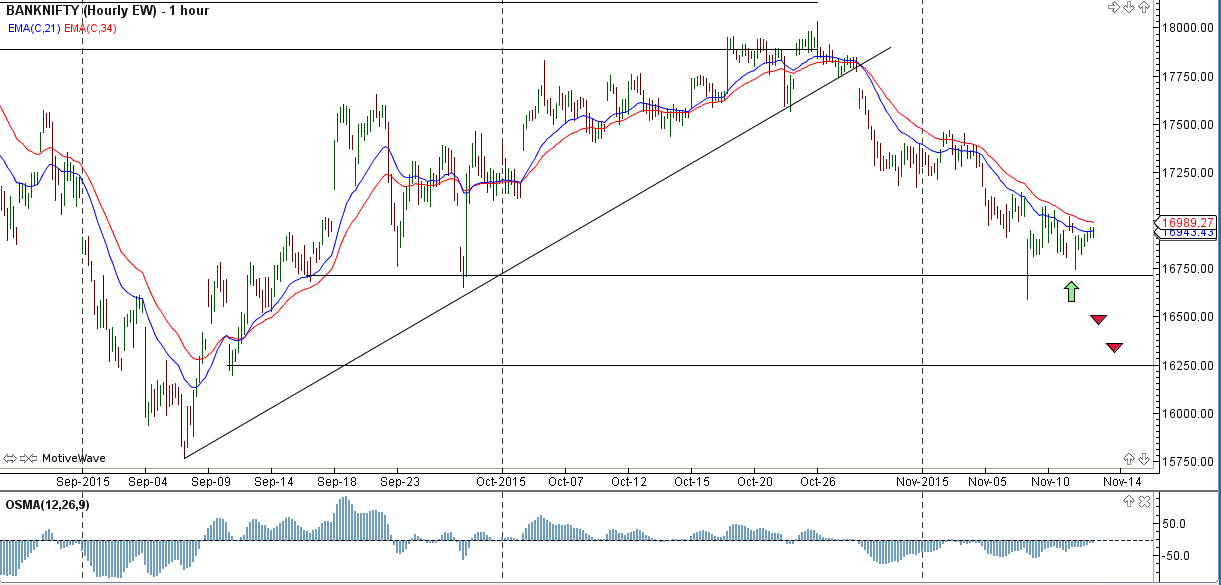This screenshot has width=1221, height=585.
Task: Click the double-headed horizontal arrow beside MotiveWave
Action: pyautogui.click(x=11, y=458)
